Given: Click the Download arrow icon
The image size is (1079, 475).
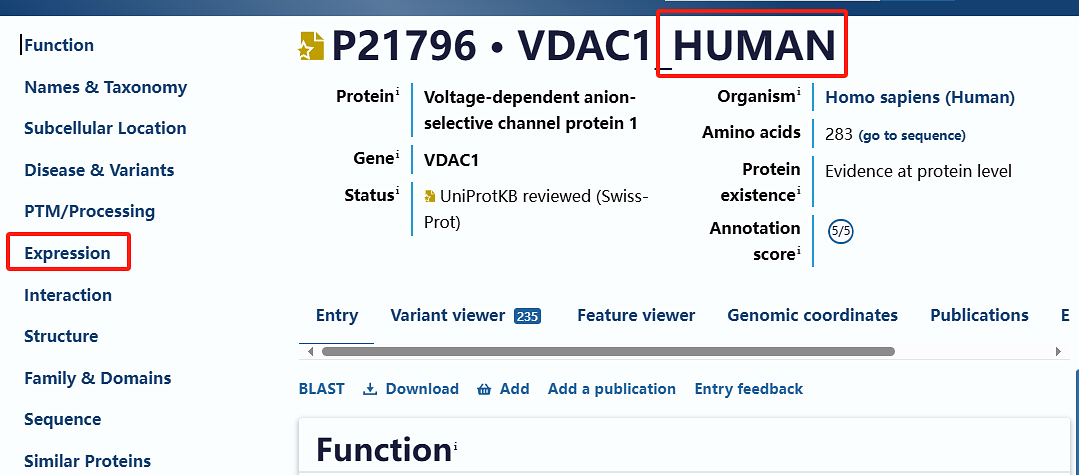Looking at the screenshot, I should point(370,389).
